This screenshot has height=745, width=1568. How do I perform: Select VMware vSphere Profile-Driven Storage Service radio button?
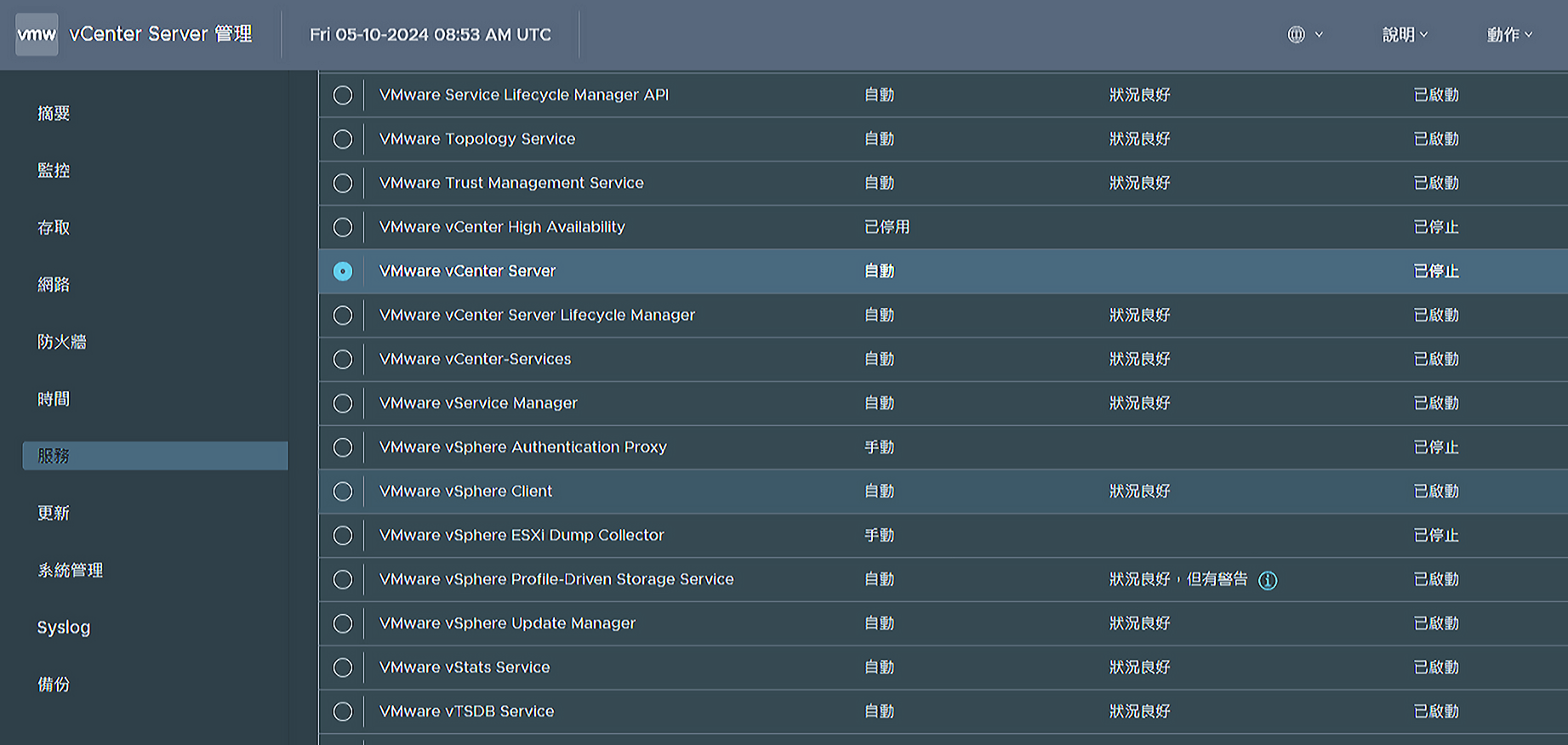(343, 580)
